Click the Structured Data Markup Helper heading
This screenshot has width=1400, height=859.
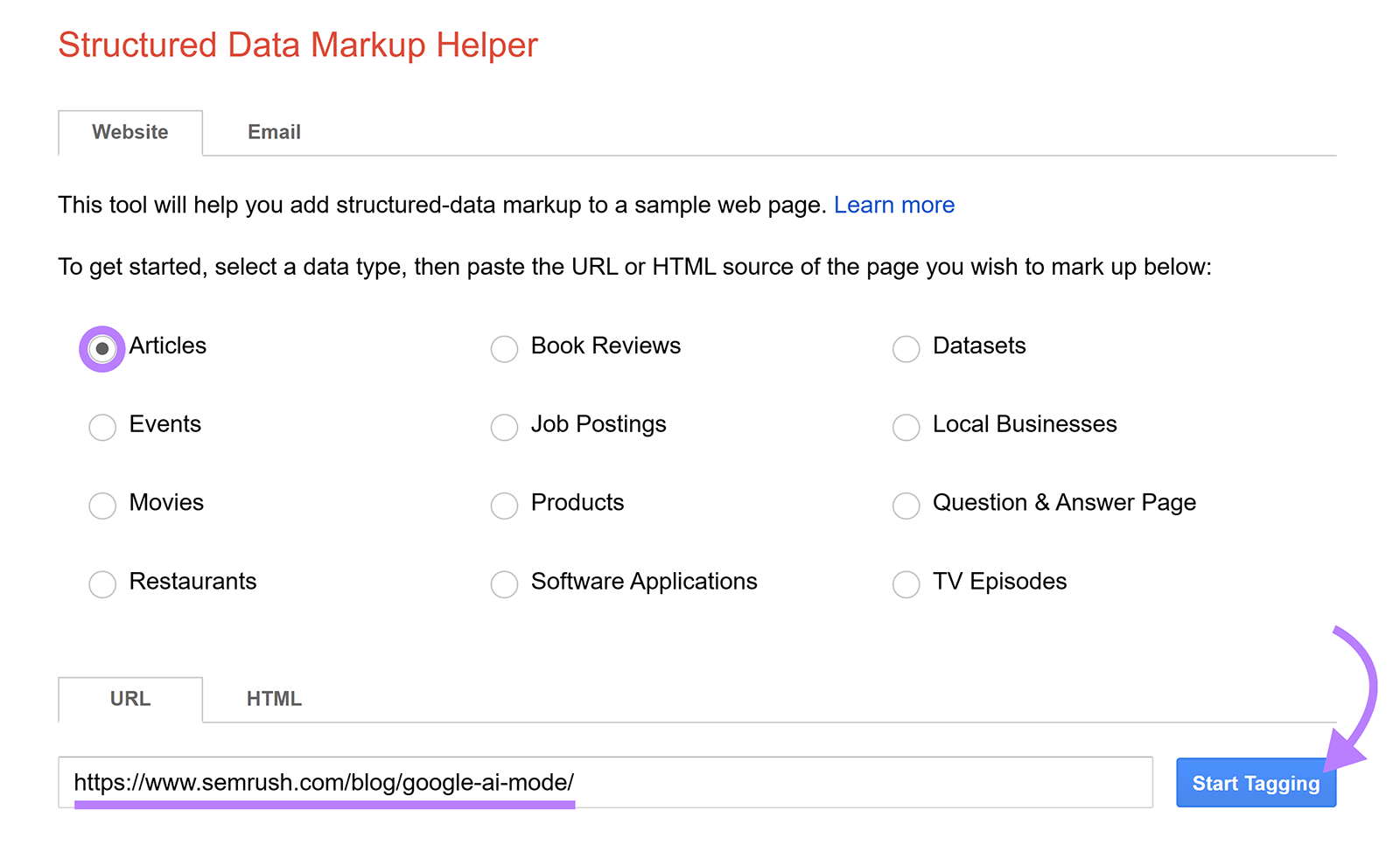(297, 45)
